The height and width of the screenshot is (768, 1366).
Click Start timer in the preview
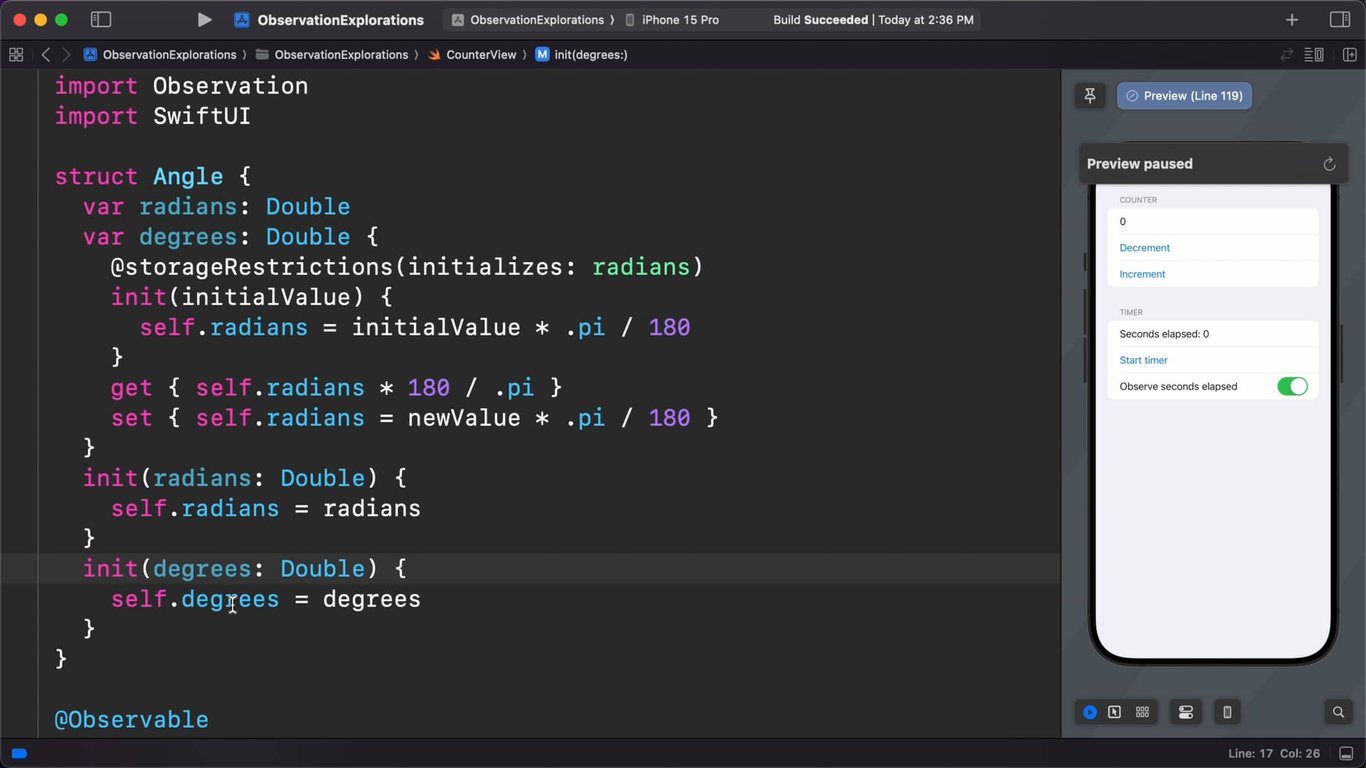coord(1143,360)
